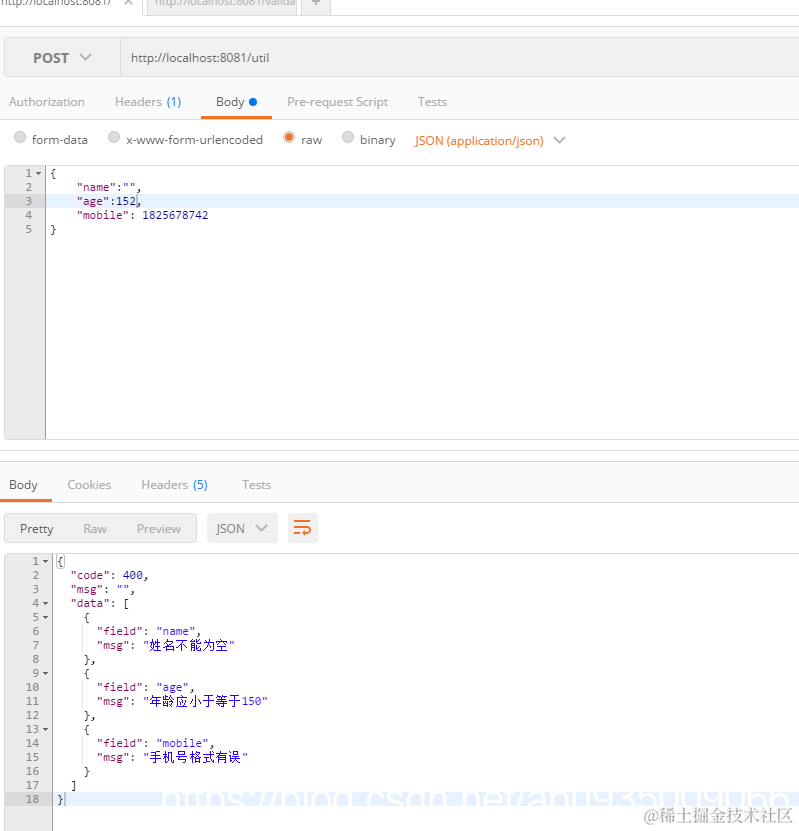
Task: Open the response JSON format dropdown
Action: (242, 528)
